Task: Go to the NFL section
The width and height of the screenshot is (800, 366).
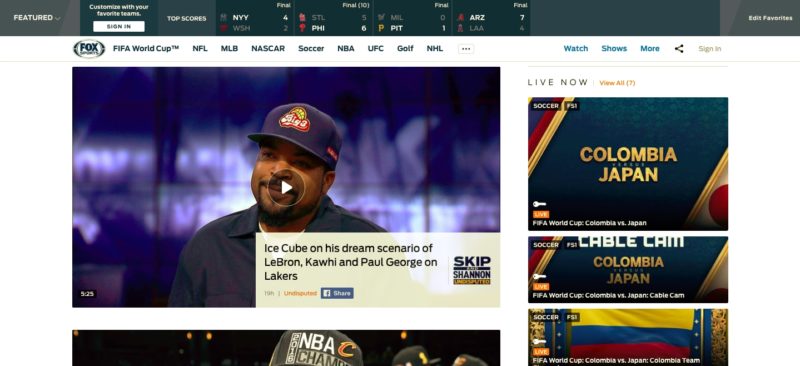Action: [x=200, y=48]
